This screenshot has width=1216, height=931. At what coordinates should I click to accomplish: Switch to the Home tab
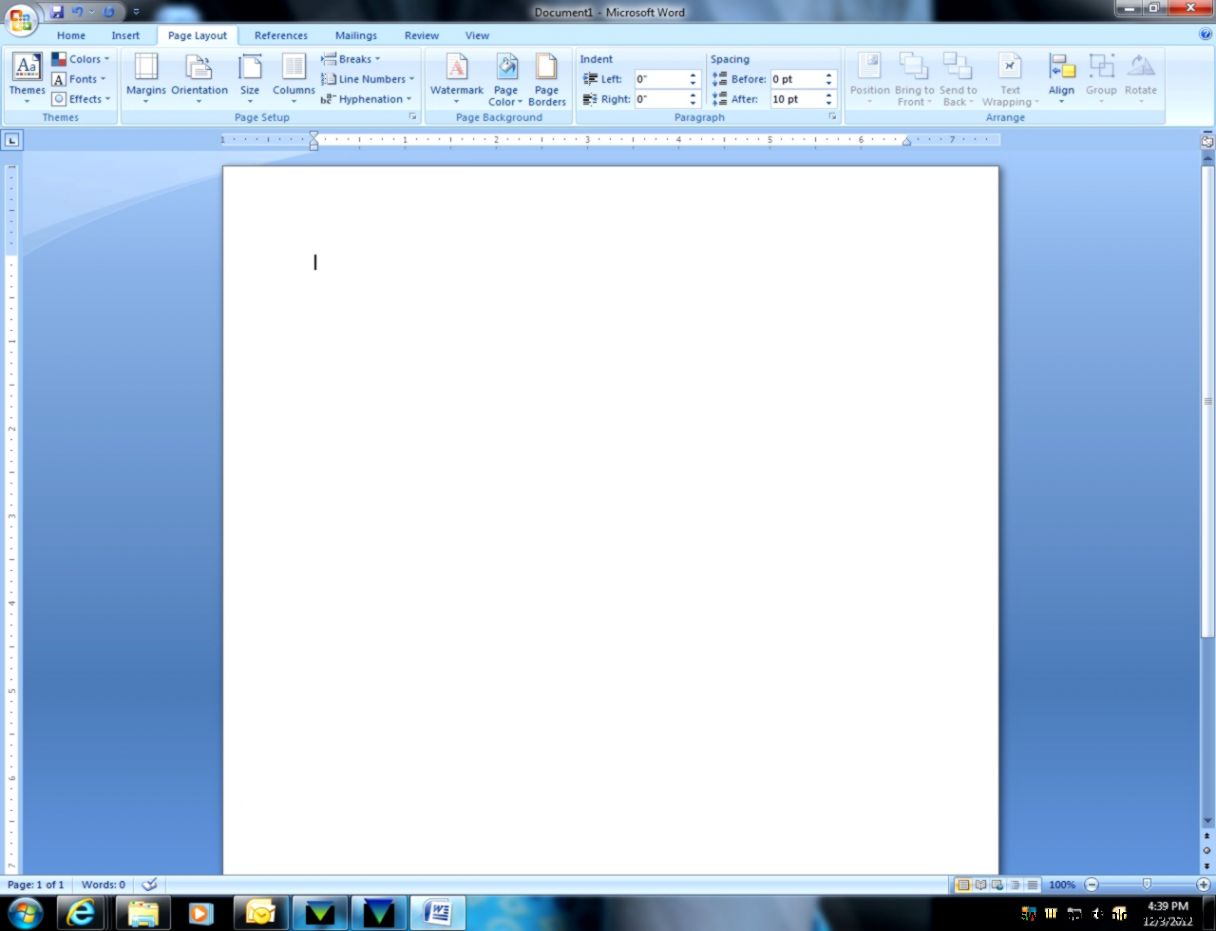tap(71, 35)
